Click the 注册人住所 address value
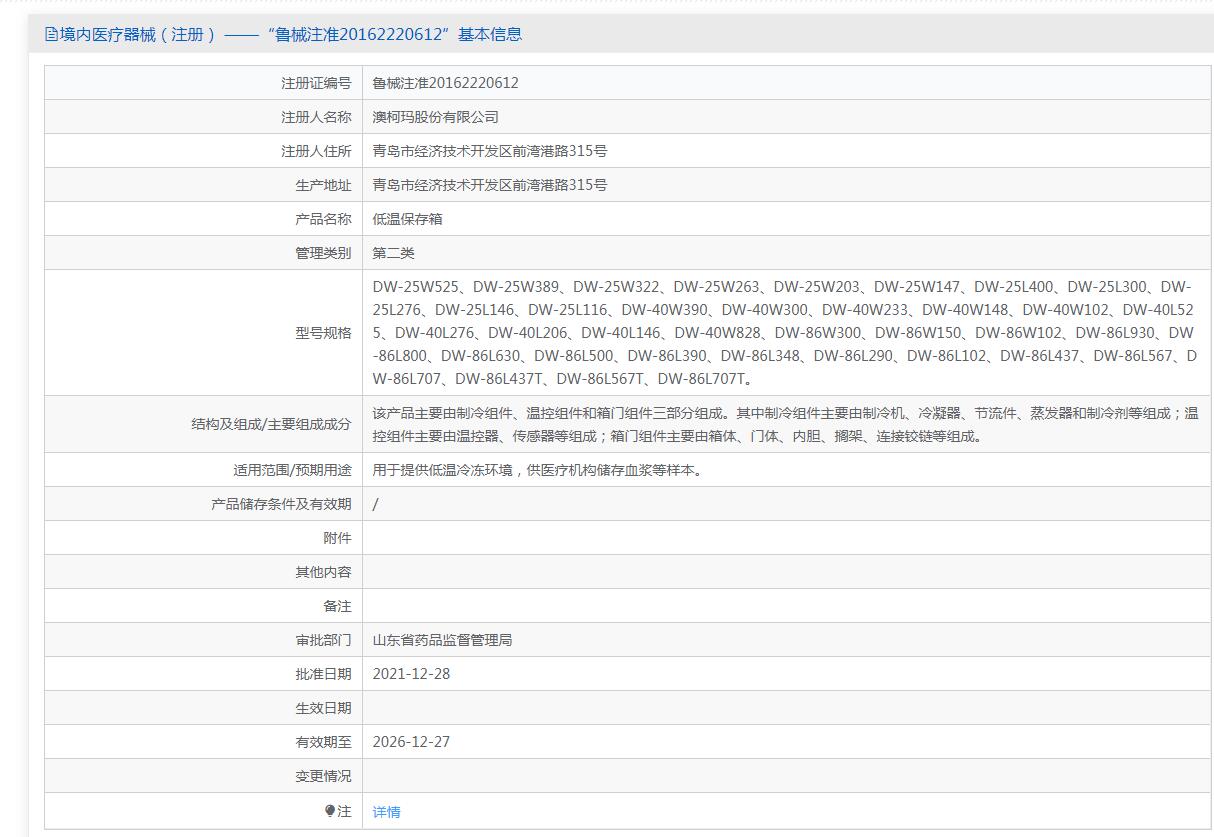This screenshot has width=1214, height=837. (489, 151)
